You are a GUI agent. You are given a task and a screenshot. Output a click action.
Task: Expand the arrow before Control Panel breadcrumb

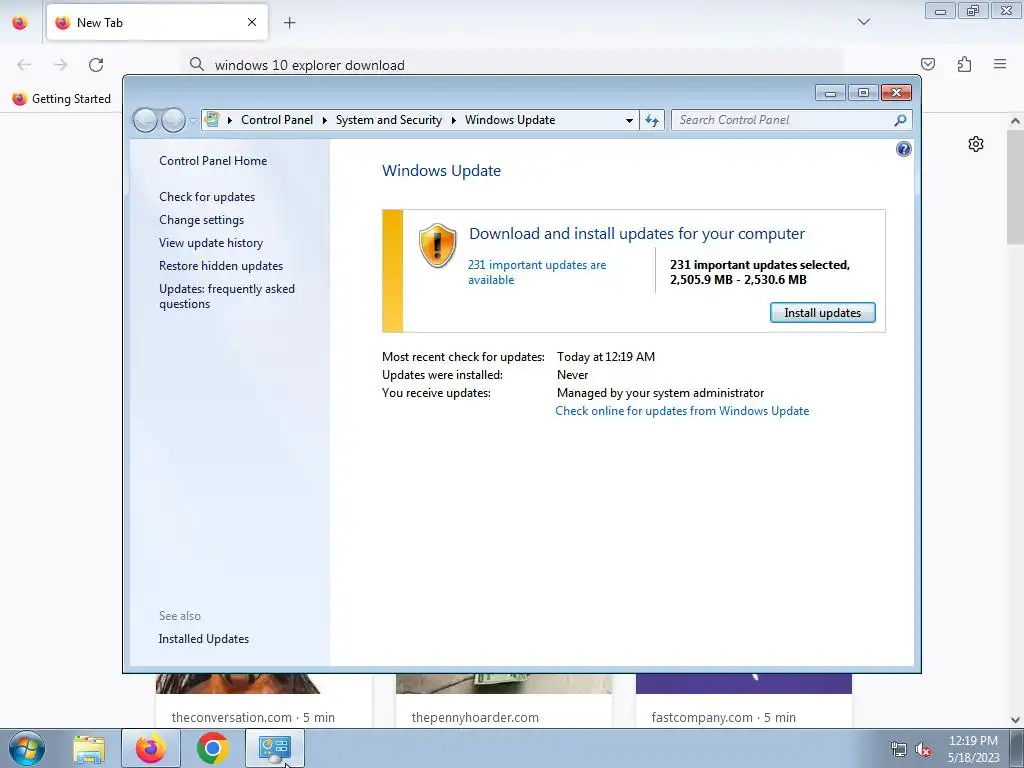tap(230, 120)
